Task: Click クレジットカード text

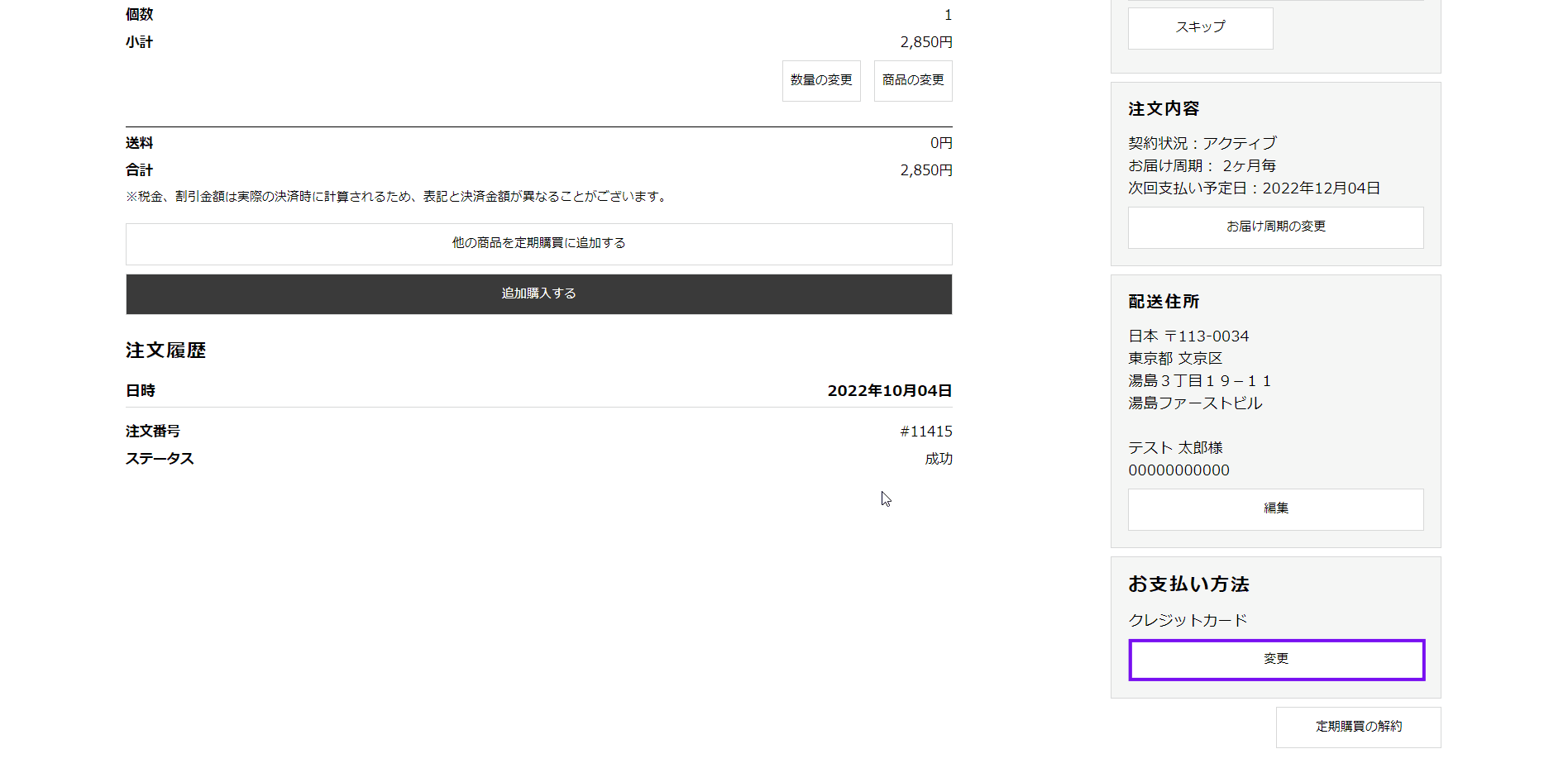Action: [x=1188, y=620]
